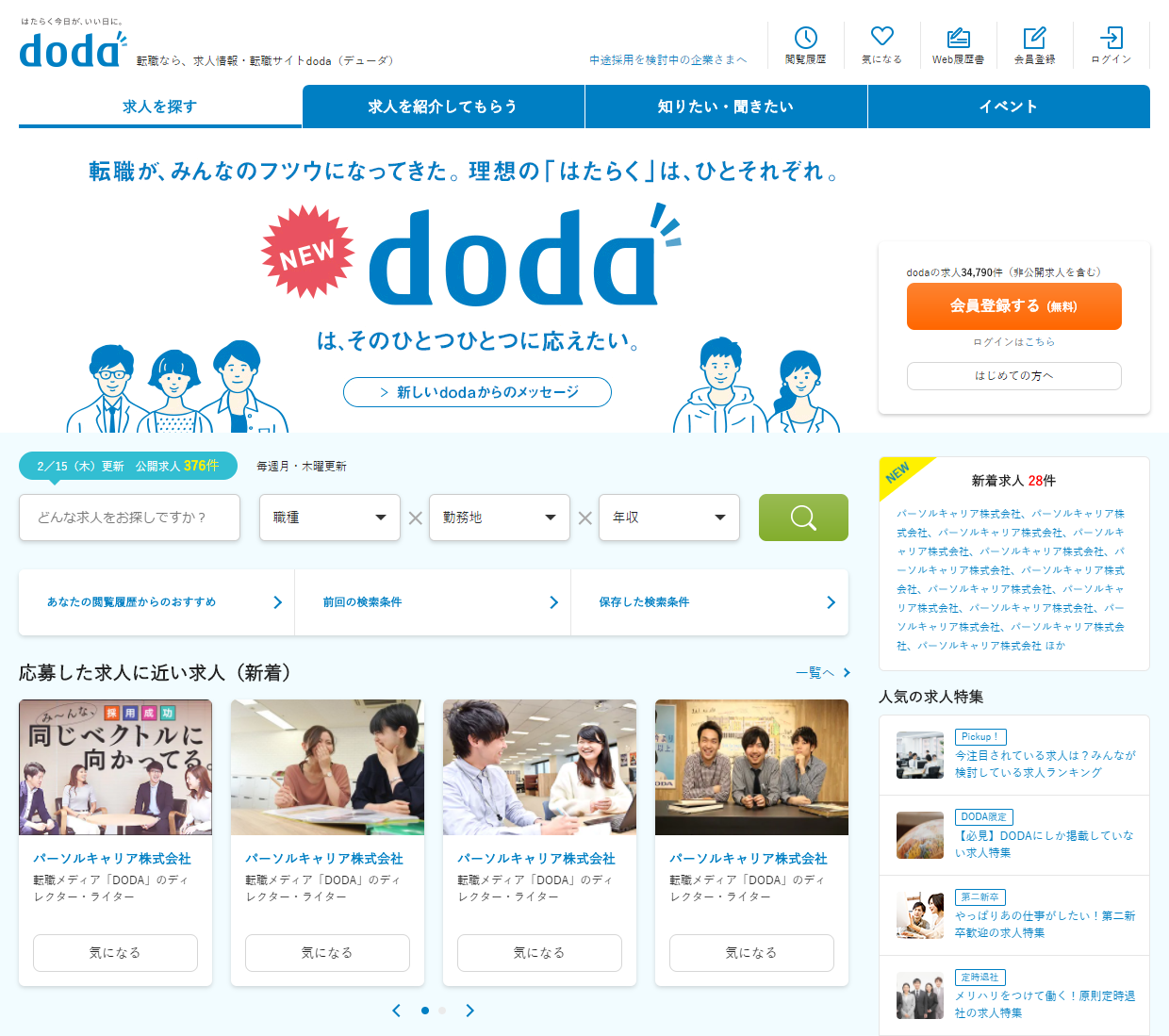
Task: Go to next carousel slide arrow
Action: tap(470, 1011)
